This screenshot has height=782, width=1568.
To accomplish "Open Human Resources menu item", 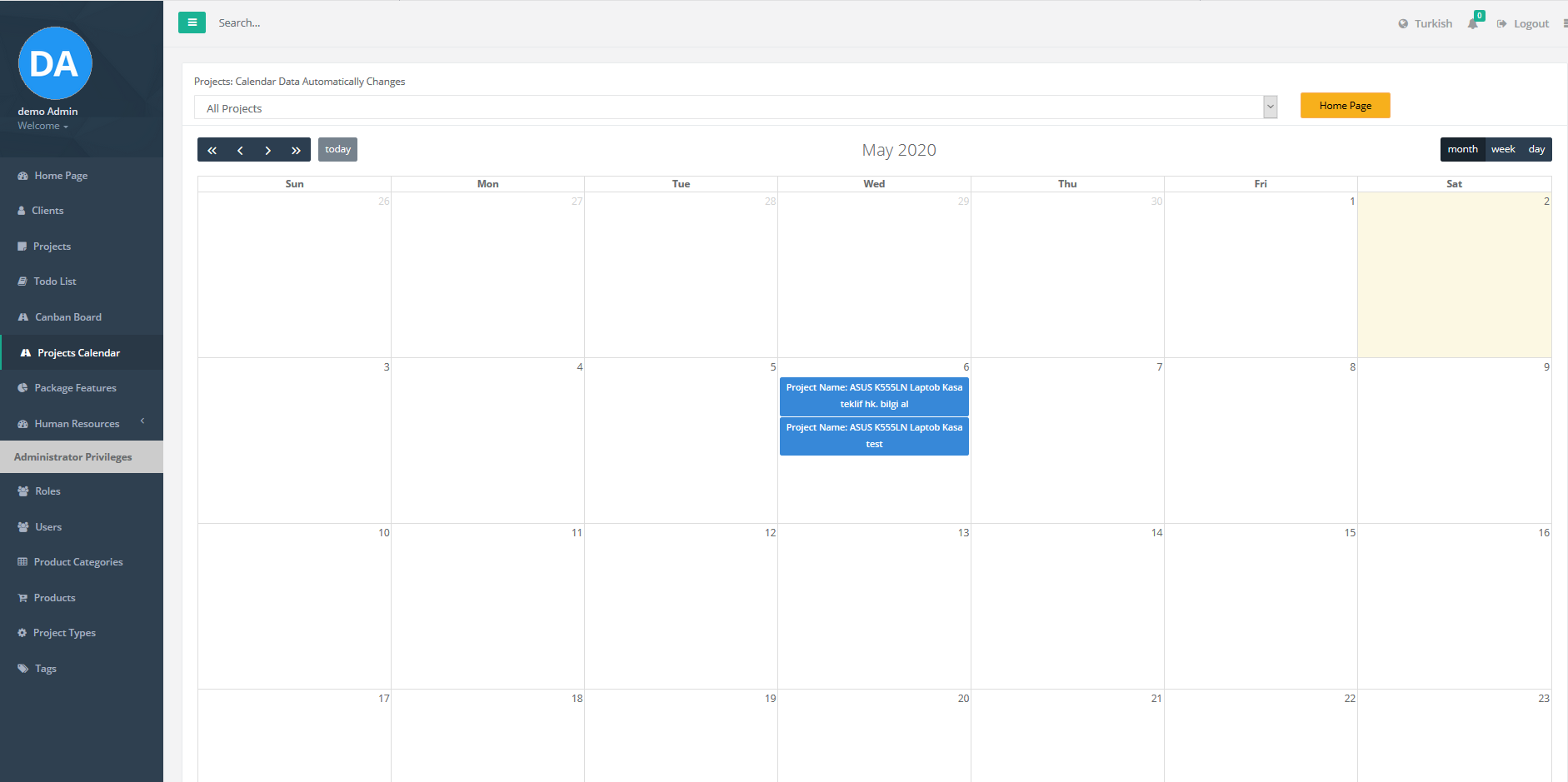I will click(x=82, y=424).
